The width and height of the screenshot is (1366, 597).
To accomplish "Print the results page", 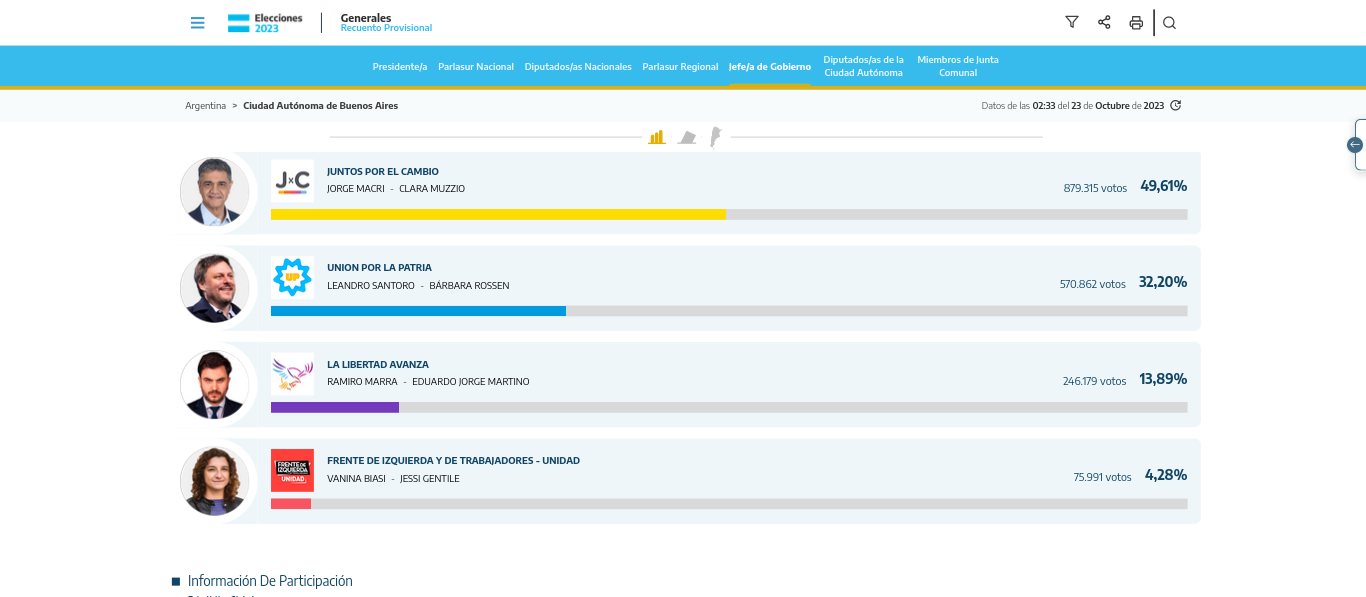I will click(x=1136, y=23).
